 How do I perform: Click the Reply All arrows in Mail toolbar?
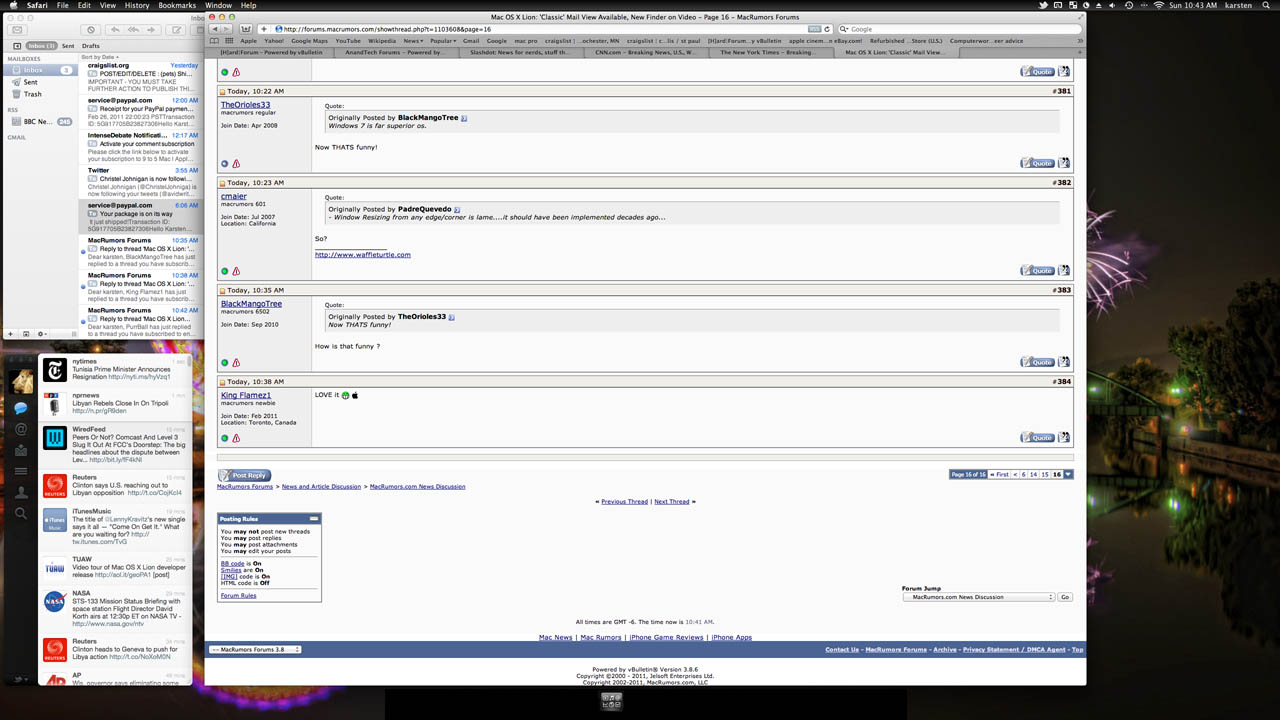[133, 30]
